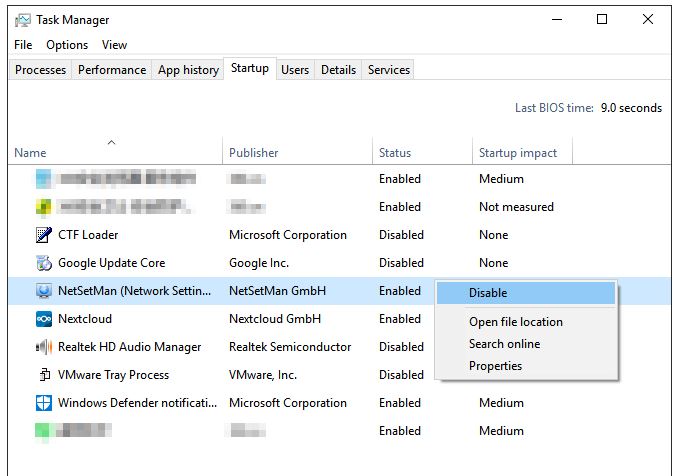Switch to the Services tab
The width and height of the screenshot is (681, 476).
pos(389,70)
